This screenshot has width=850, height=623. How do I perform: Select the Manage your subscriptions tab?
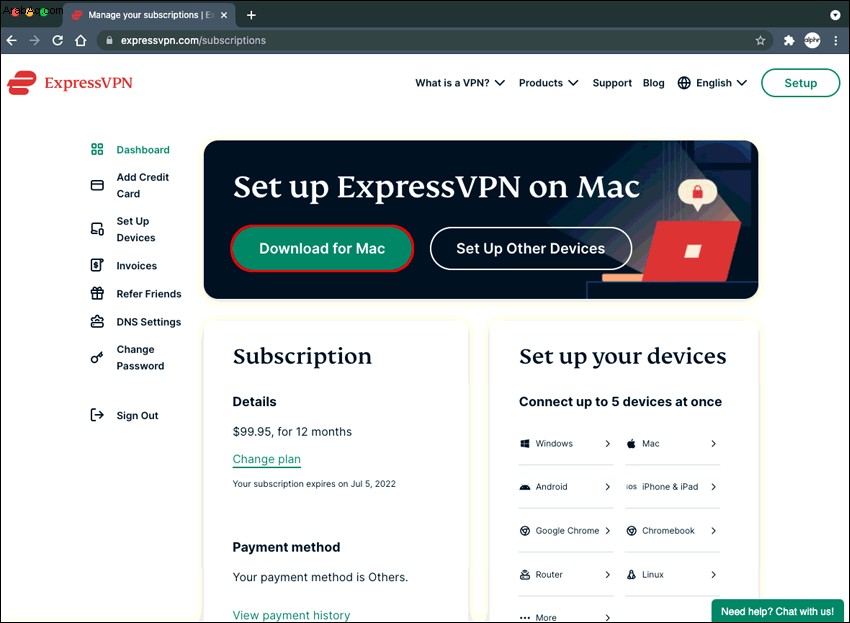pyautogui.click(x=149, y=15)
